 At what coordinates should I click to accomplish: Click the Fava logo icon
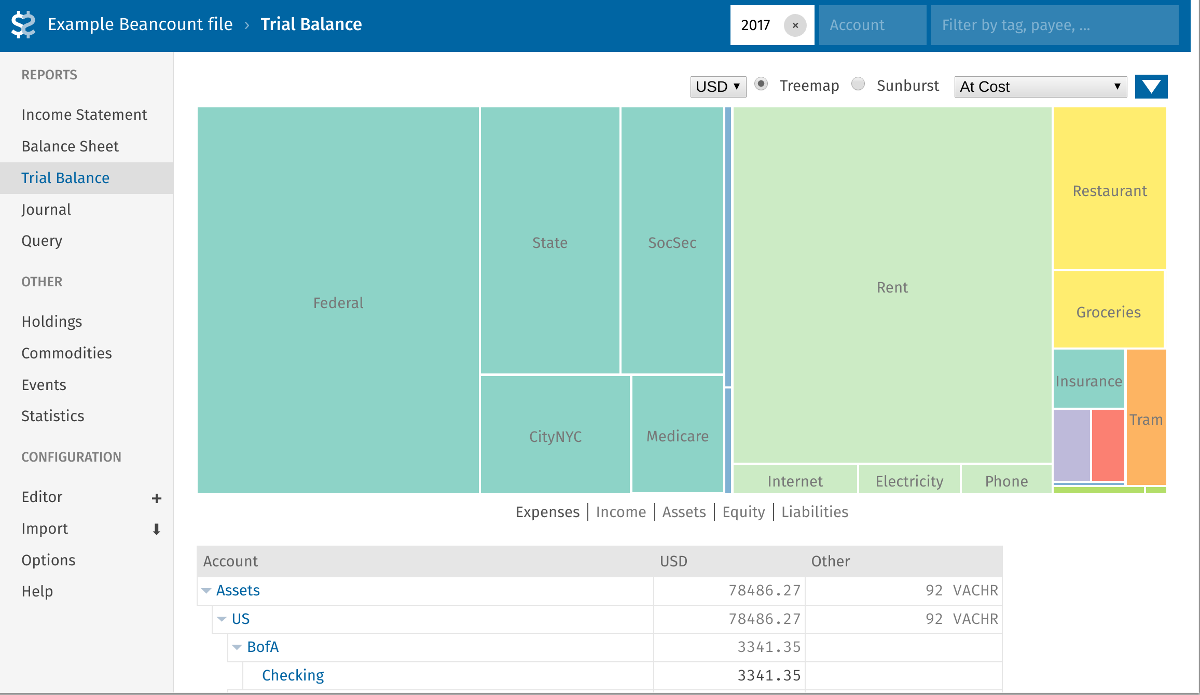(x=22, y=25)
